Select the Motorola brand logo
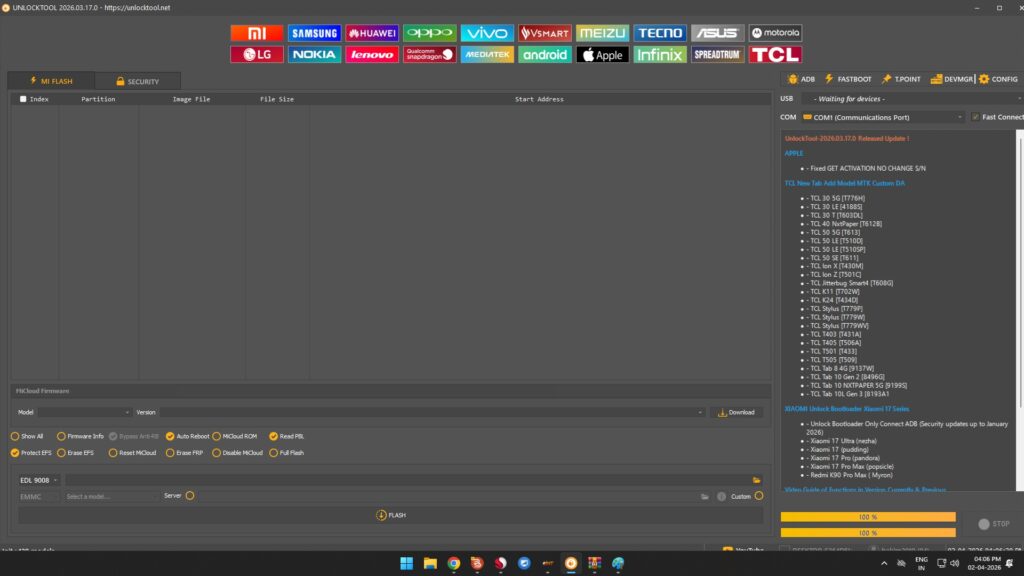The width and height of the screenshot is (1024, 576). 775,33
